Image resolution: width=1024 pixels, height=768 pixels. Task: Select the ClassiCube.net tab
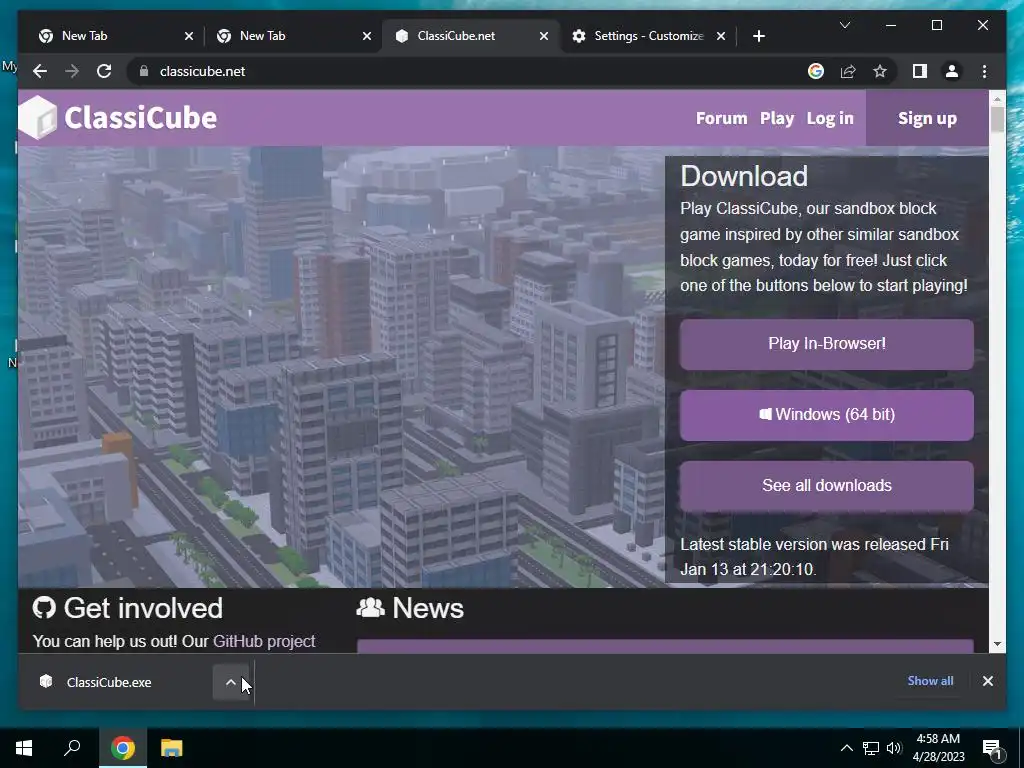click(470, 36)
